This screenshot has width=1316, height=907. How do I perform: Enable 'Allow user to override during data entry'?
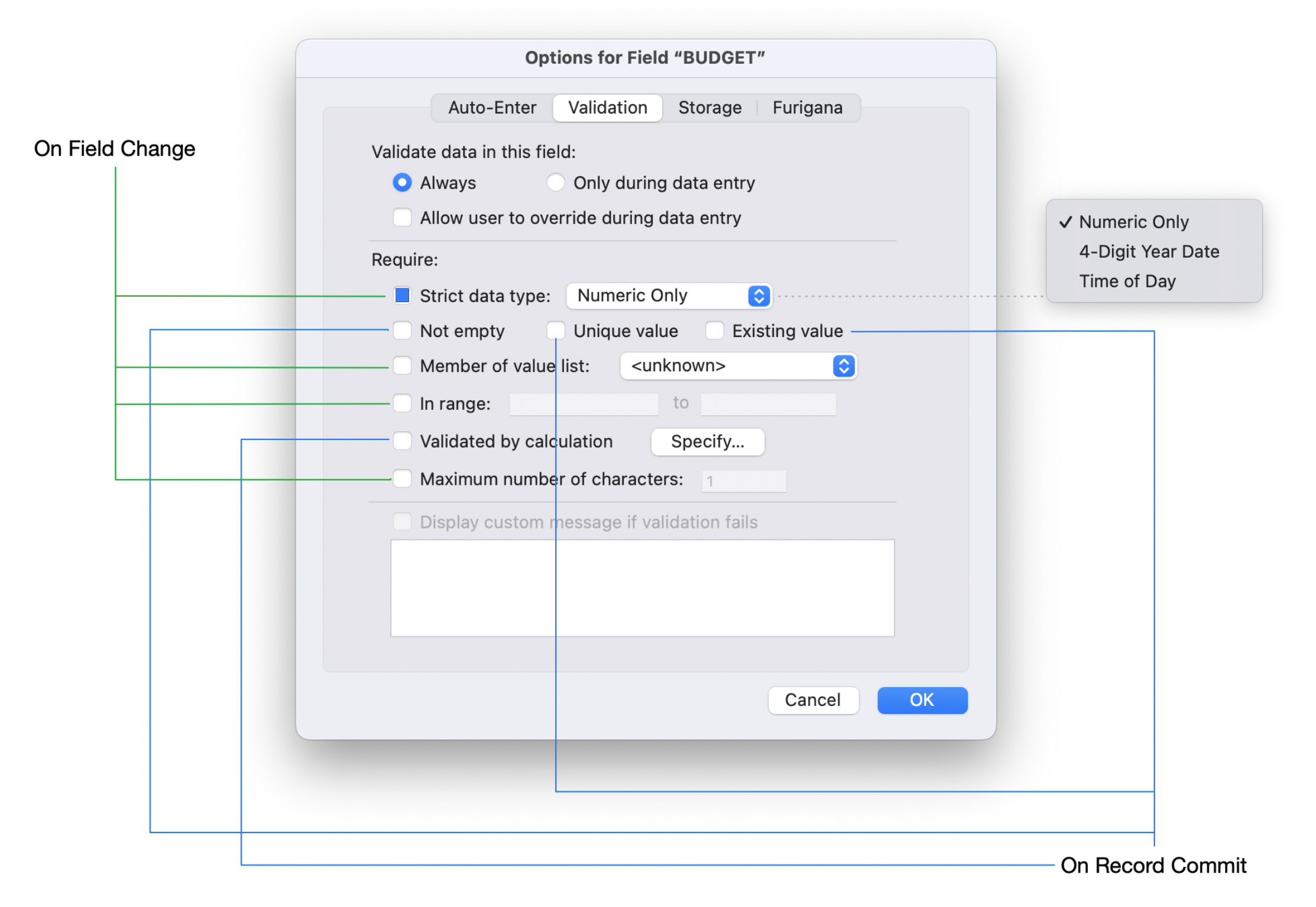(x=402, y=218)
